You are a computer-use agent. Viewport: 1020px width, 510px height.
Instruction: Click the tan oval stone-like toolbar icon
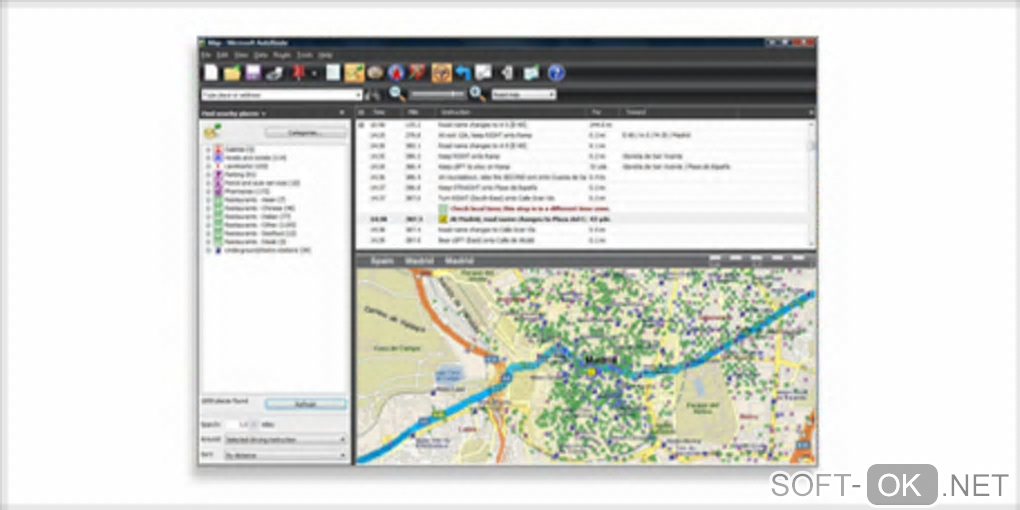coord(375,73)
